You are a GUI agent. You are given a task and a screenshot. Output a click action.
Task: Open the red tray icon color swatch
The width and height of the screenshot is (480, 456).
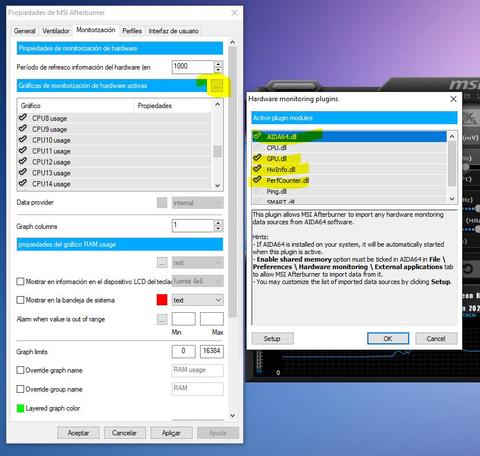pyautogui.click(x=162, y=300)
